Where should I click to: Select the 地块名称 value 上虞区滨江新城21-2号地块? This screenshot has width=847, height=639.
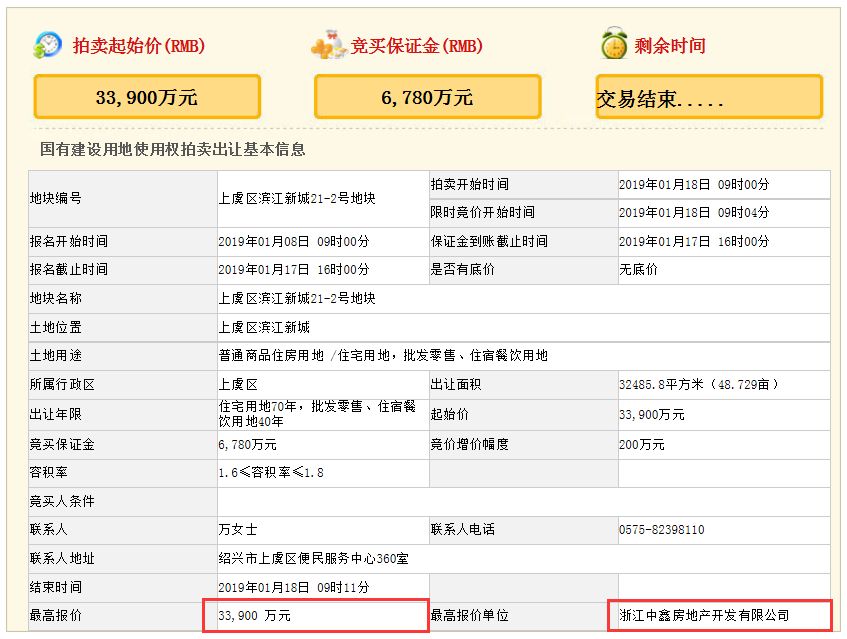297,298
